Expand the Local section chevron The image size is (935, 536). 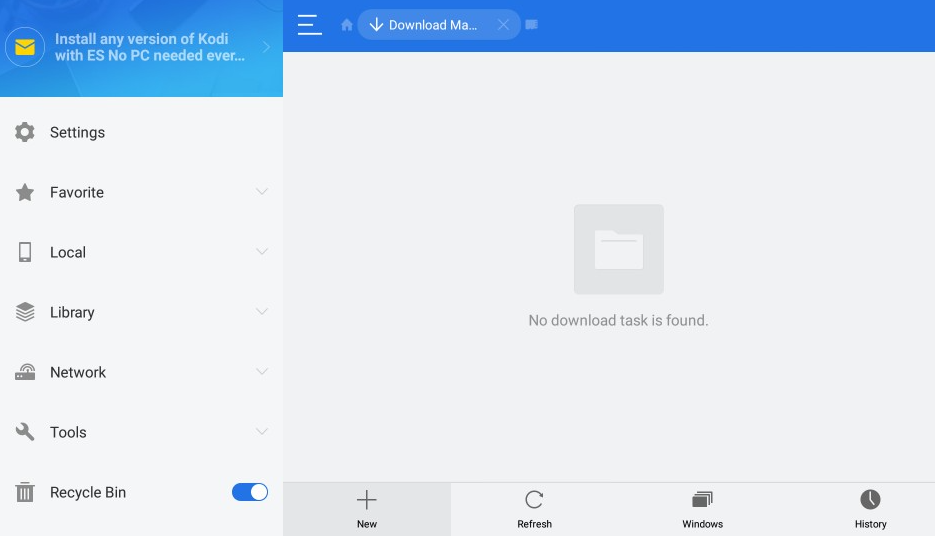point(262,252)
